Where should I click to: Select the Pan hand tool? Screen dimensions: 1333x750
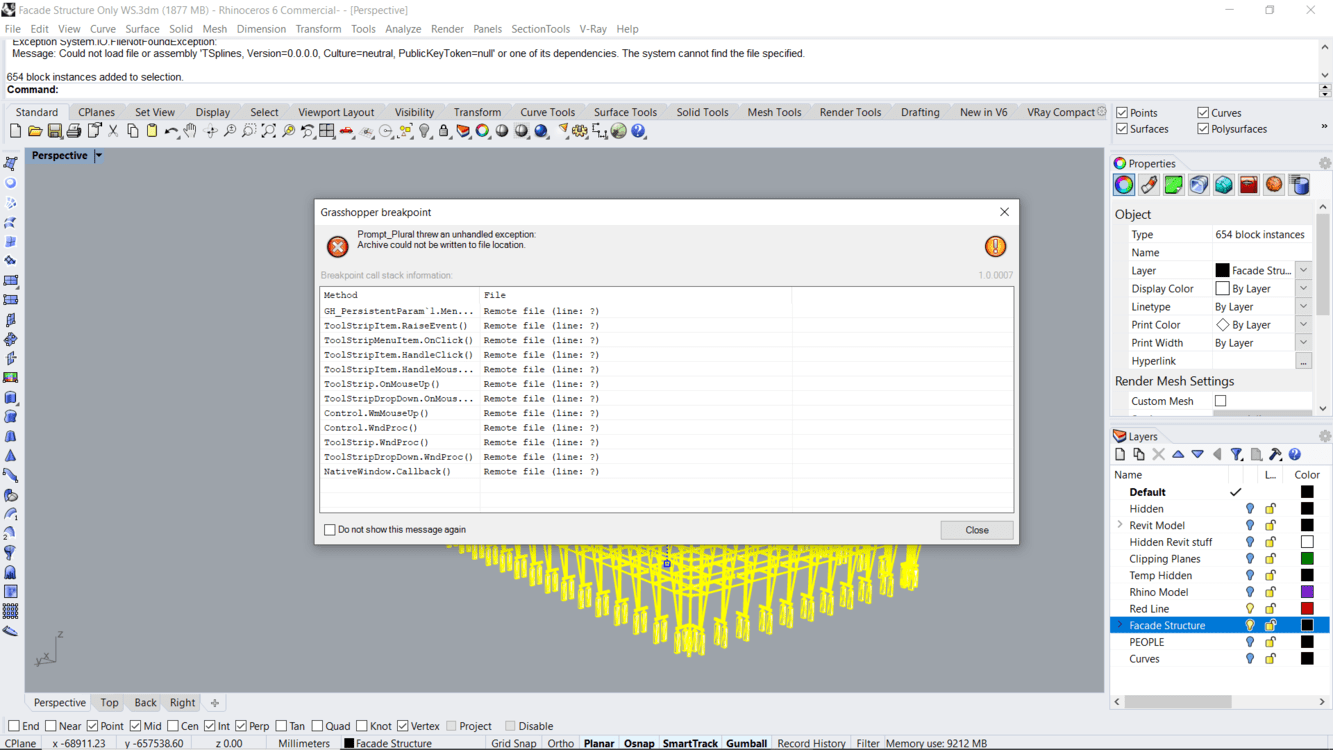[191, 131]
